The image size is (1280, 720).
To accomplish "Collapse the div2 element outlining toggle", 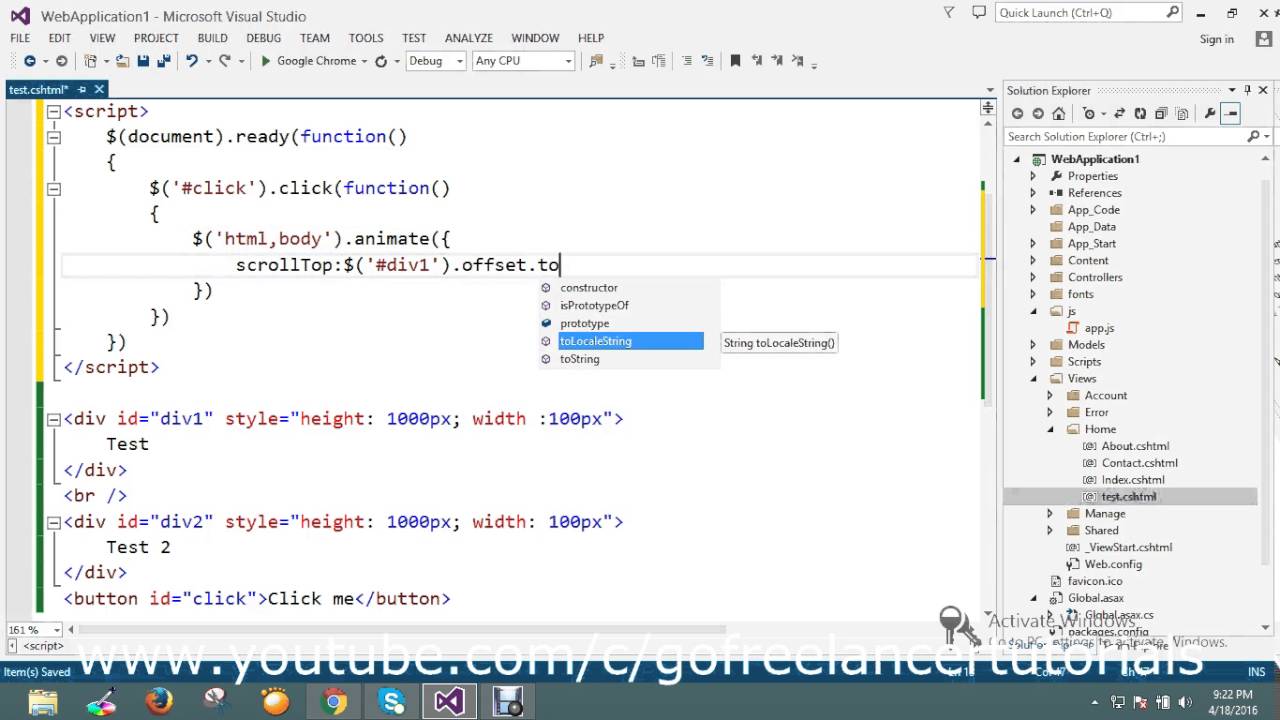I will click(54, 522).
